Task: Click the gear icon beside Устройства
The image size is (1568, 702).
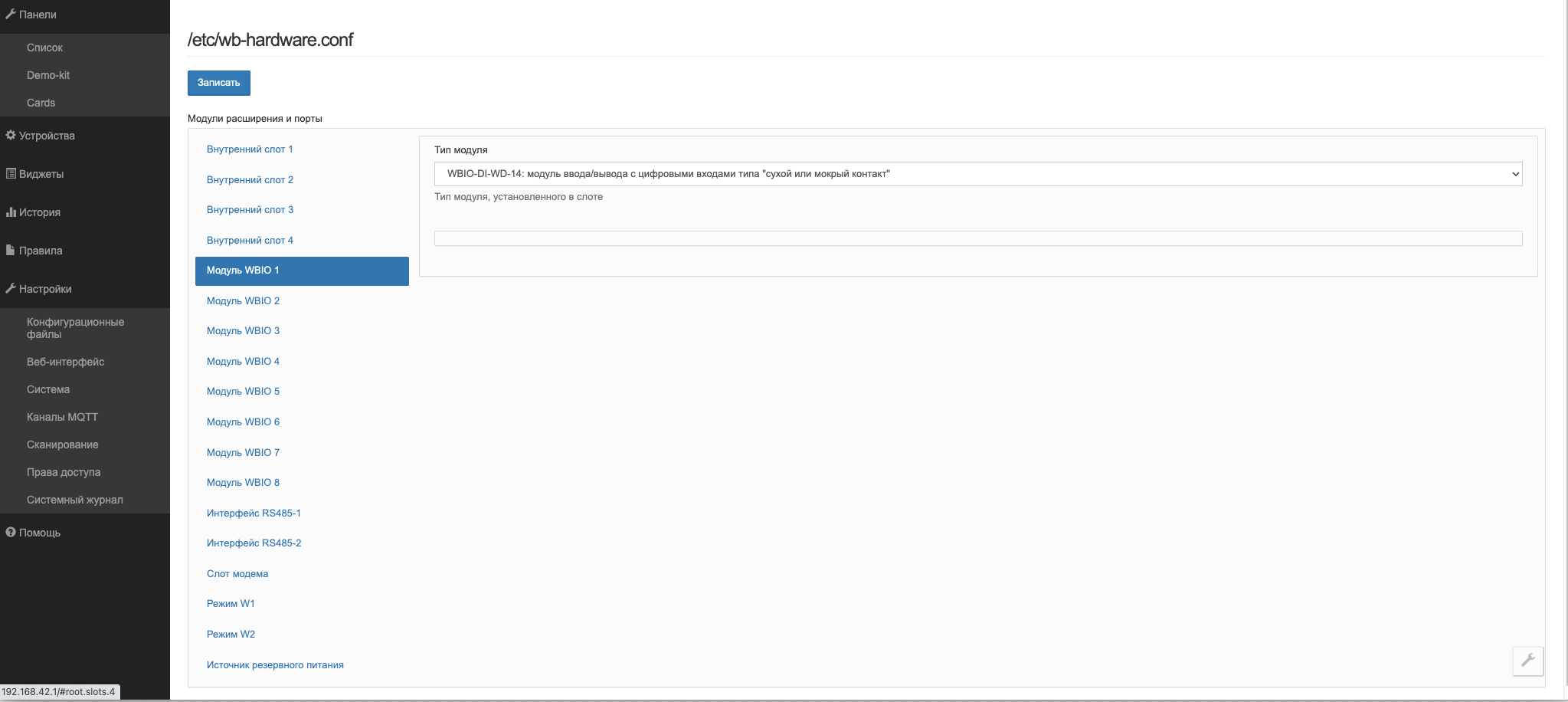Action: point(11,136)
